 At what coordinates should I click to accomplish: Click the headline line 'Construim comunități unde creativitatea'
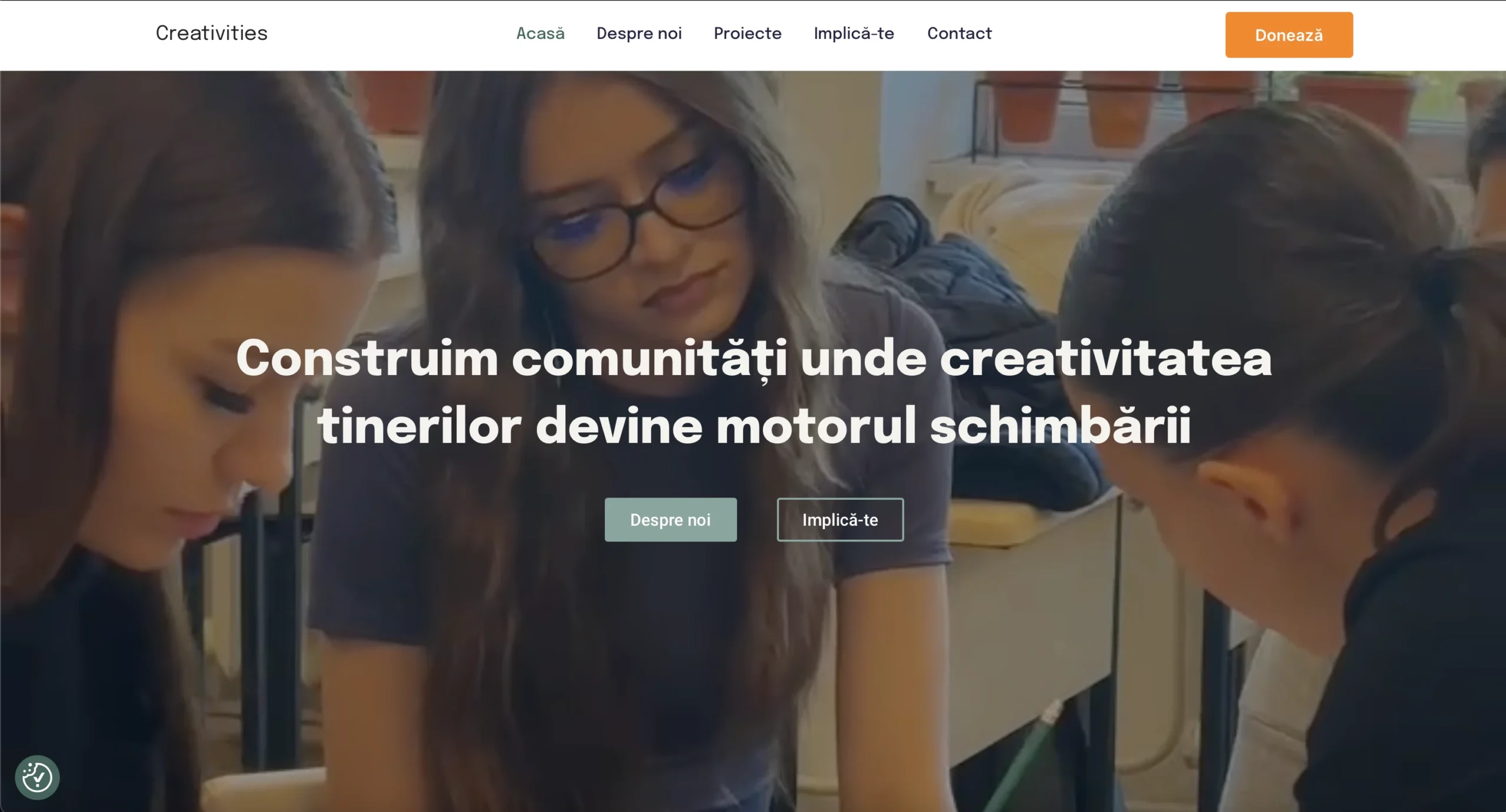click(x=754, y=359)
